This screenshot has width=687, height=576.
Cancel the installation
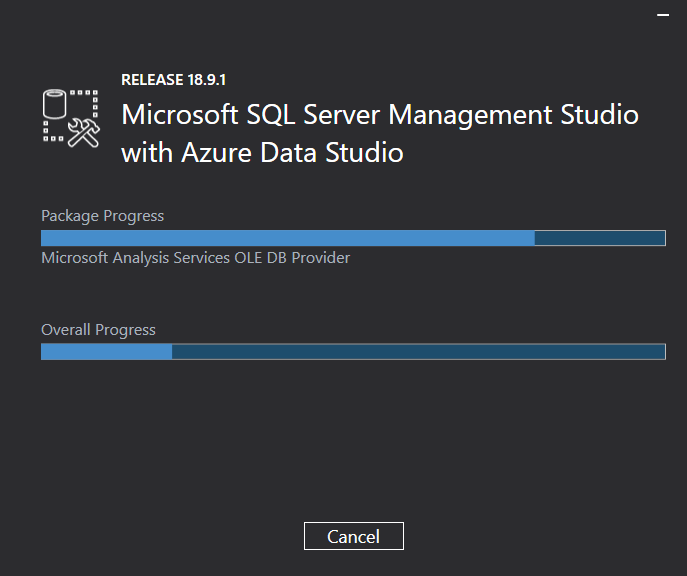tap(354, 536)
